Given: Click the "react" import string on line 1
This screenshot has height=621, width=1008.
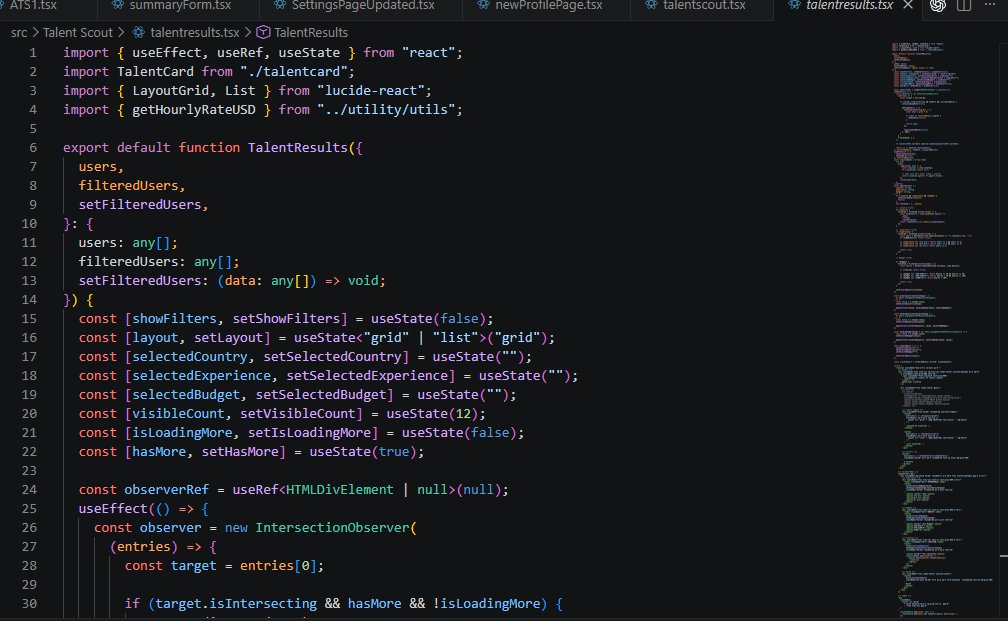Looking at the screenshot, I should click(429, 53).
